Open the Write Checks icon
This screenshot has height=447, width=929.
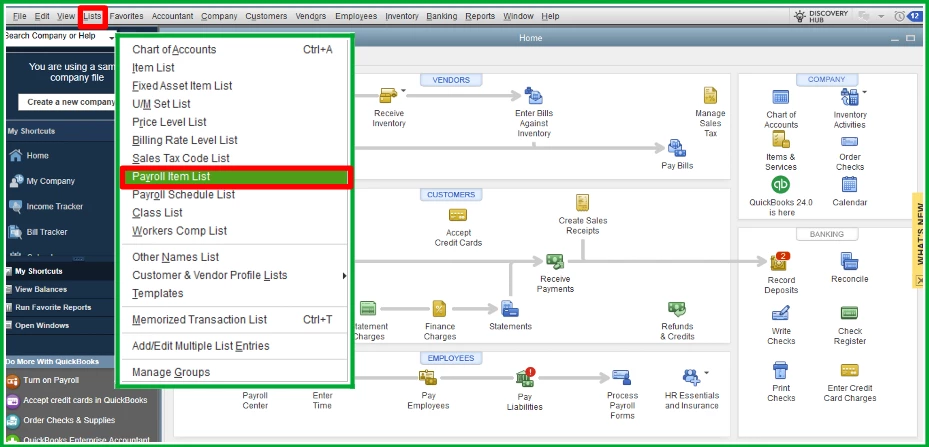781,314
